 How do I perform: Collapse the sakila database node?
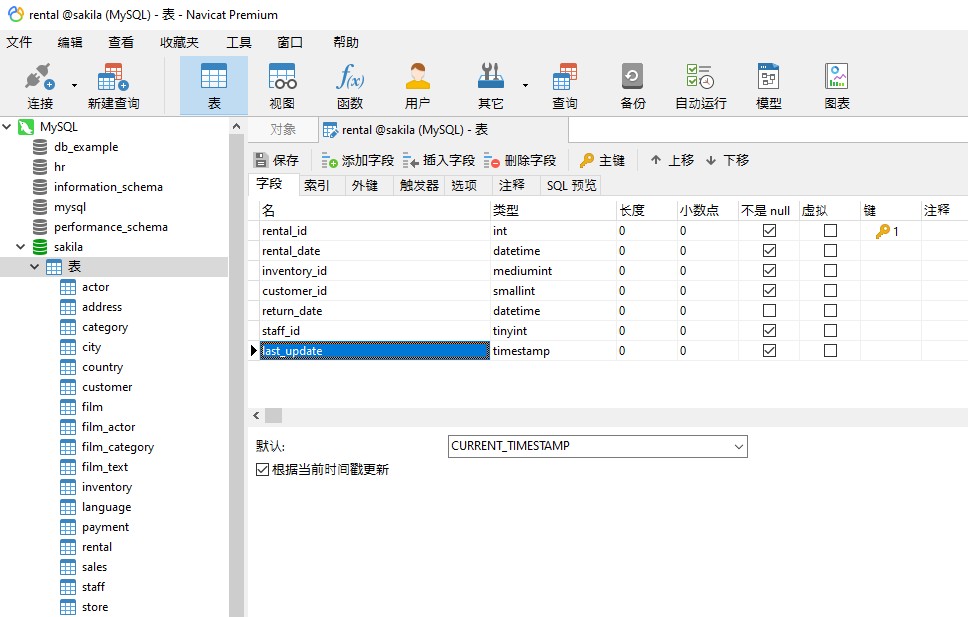pyautogui.click(x=20, y=246)
